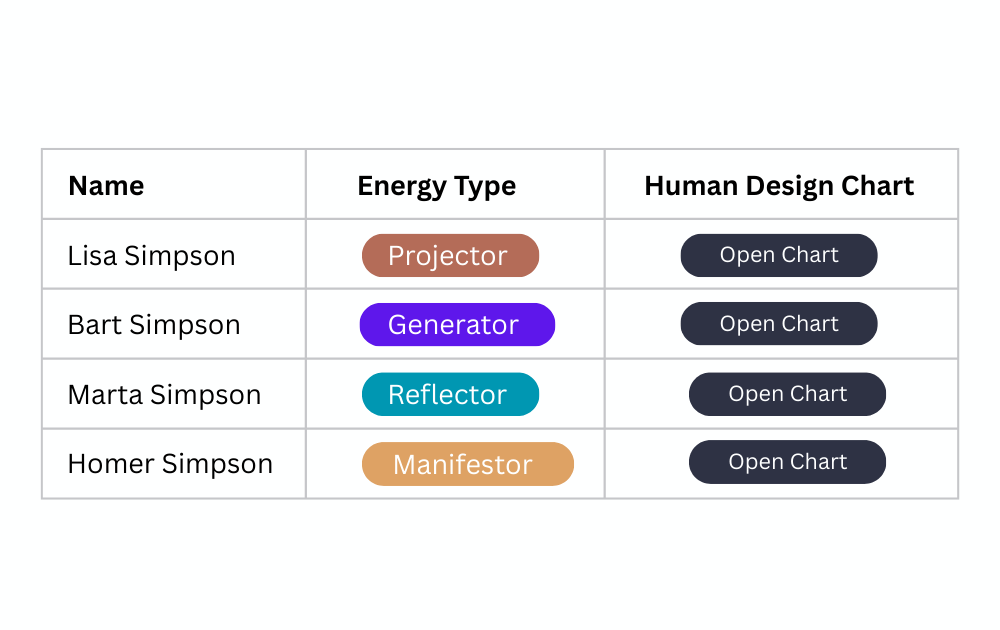Click the Name column header

pyautogui.click(x=106, y=186)
